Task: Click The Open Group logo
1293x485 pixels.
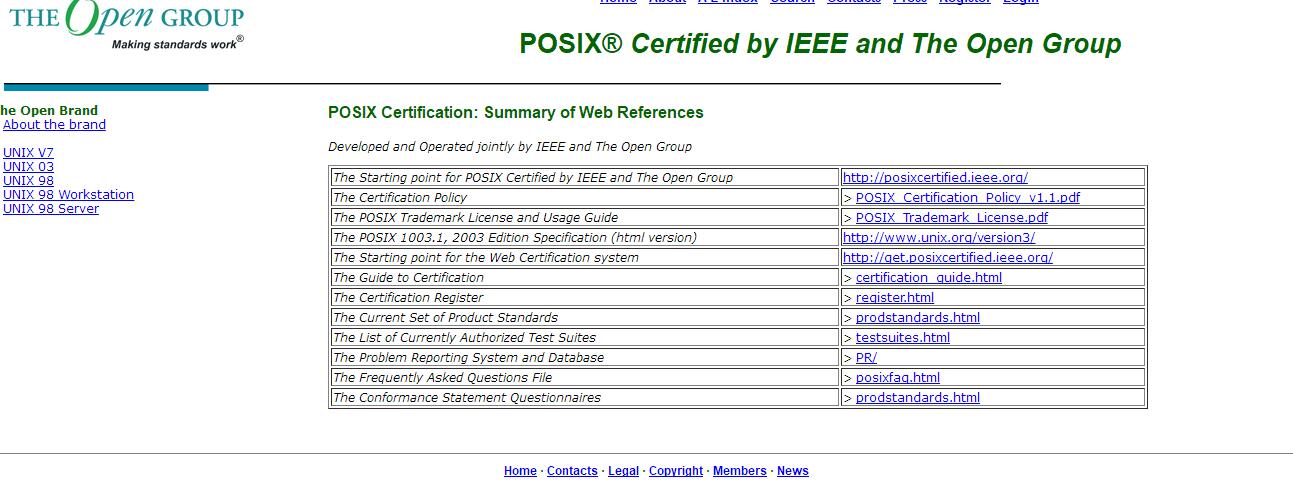Action: click(x=126, y=22)
